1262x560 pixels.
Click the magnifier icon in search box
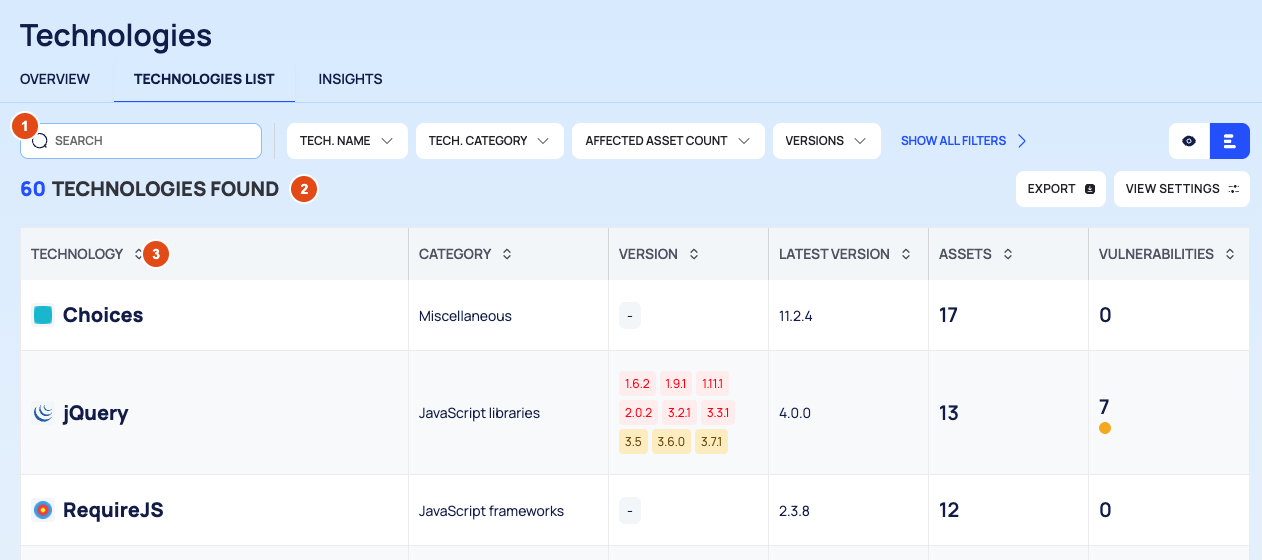coord(40,141)
